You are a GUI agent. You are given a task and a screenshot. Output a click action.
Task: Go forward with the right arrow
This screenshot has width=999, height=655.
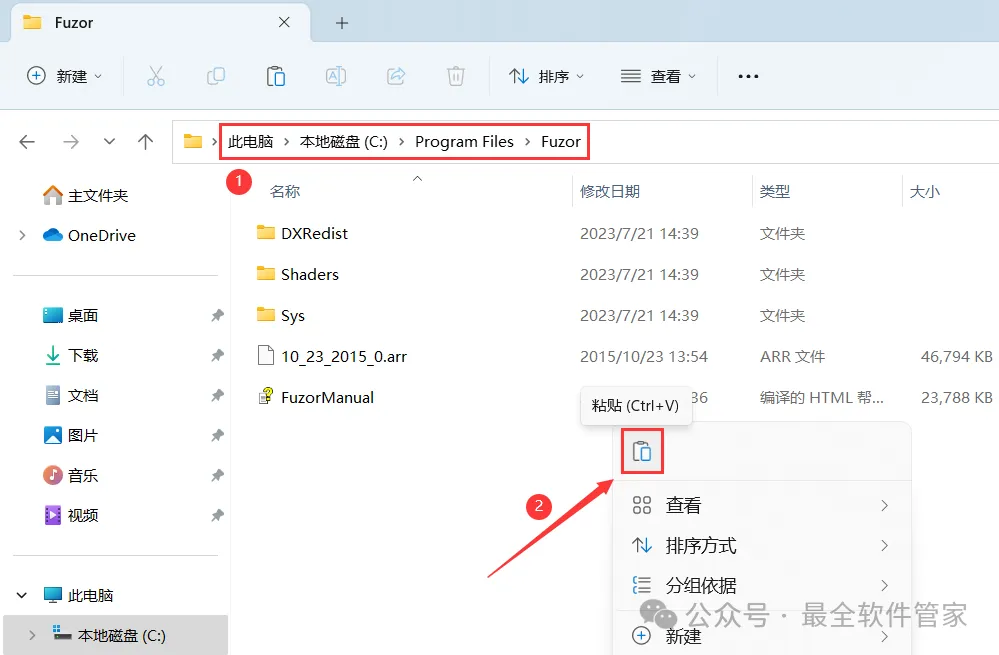coord(71,141)
